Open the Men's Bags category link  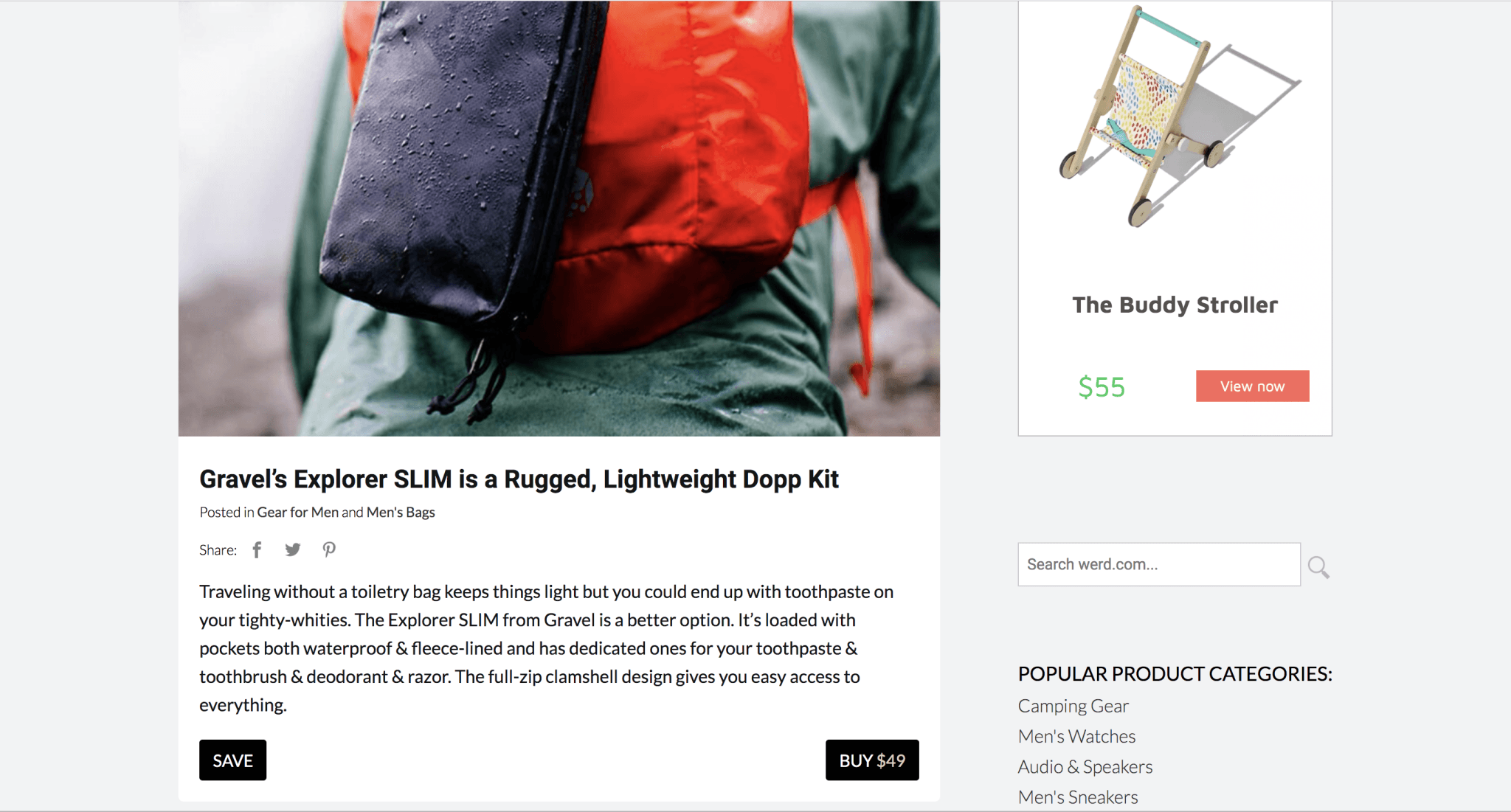tap(401, 513)
